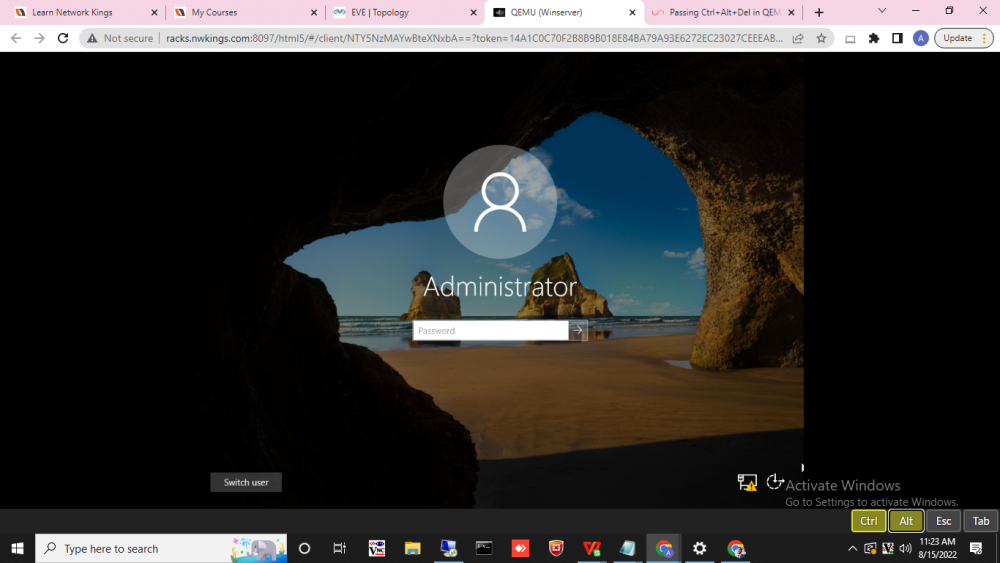Reload the QEMU console page
The image size is (1000, 563).
(x=62, y=38)
